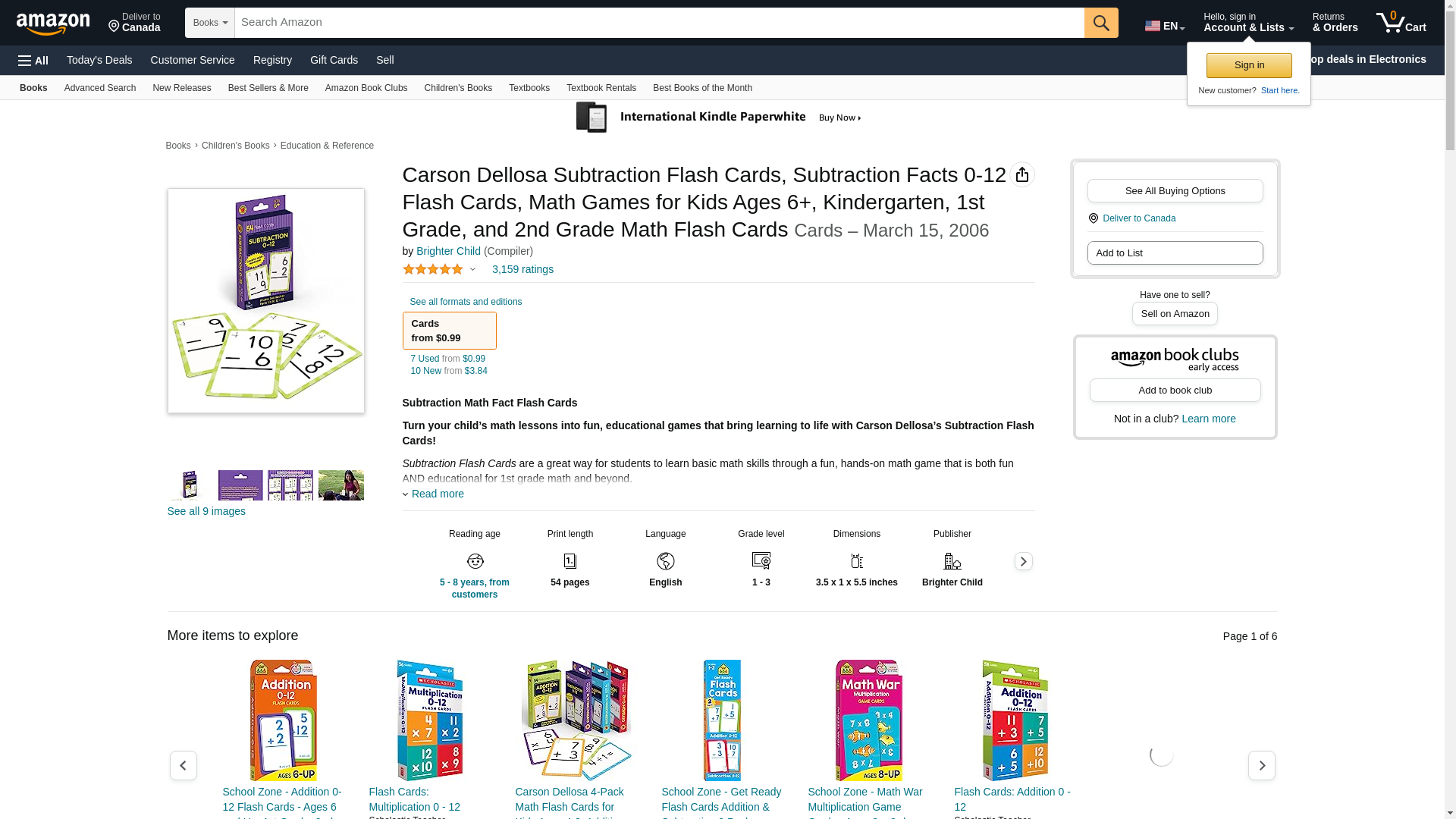Click the Amazon logo

pos(53,24)
